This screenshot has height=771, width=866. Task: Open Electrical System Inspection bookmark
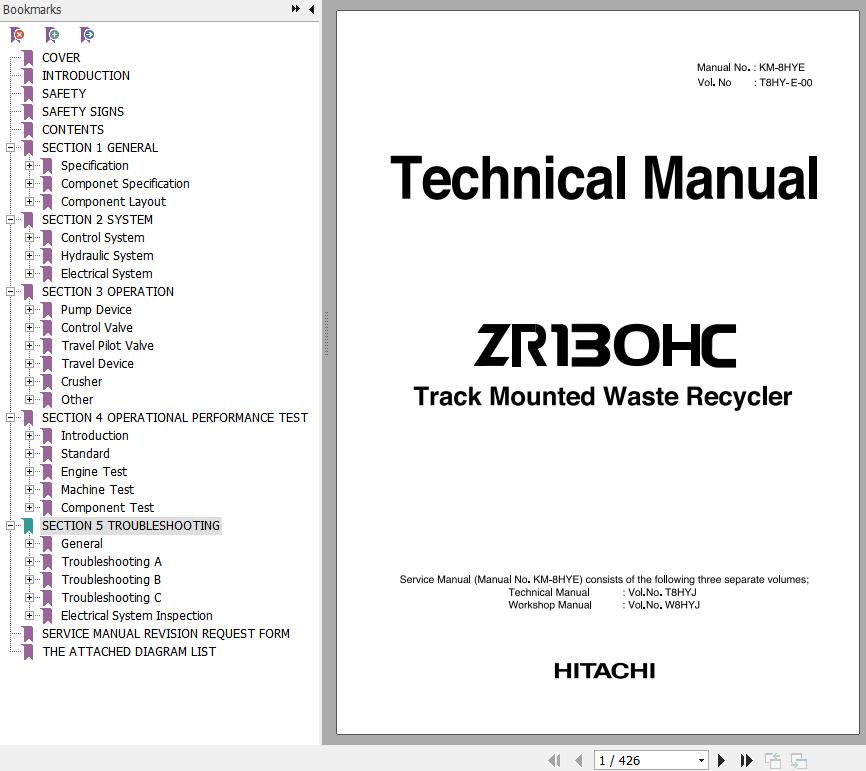pos(136,615)
